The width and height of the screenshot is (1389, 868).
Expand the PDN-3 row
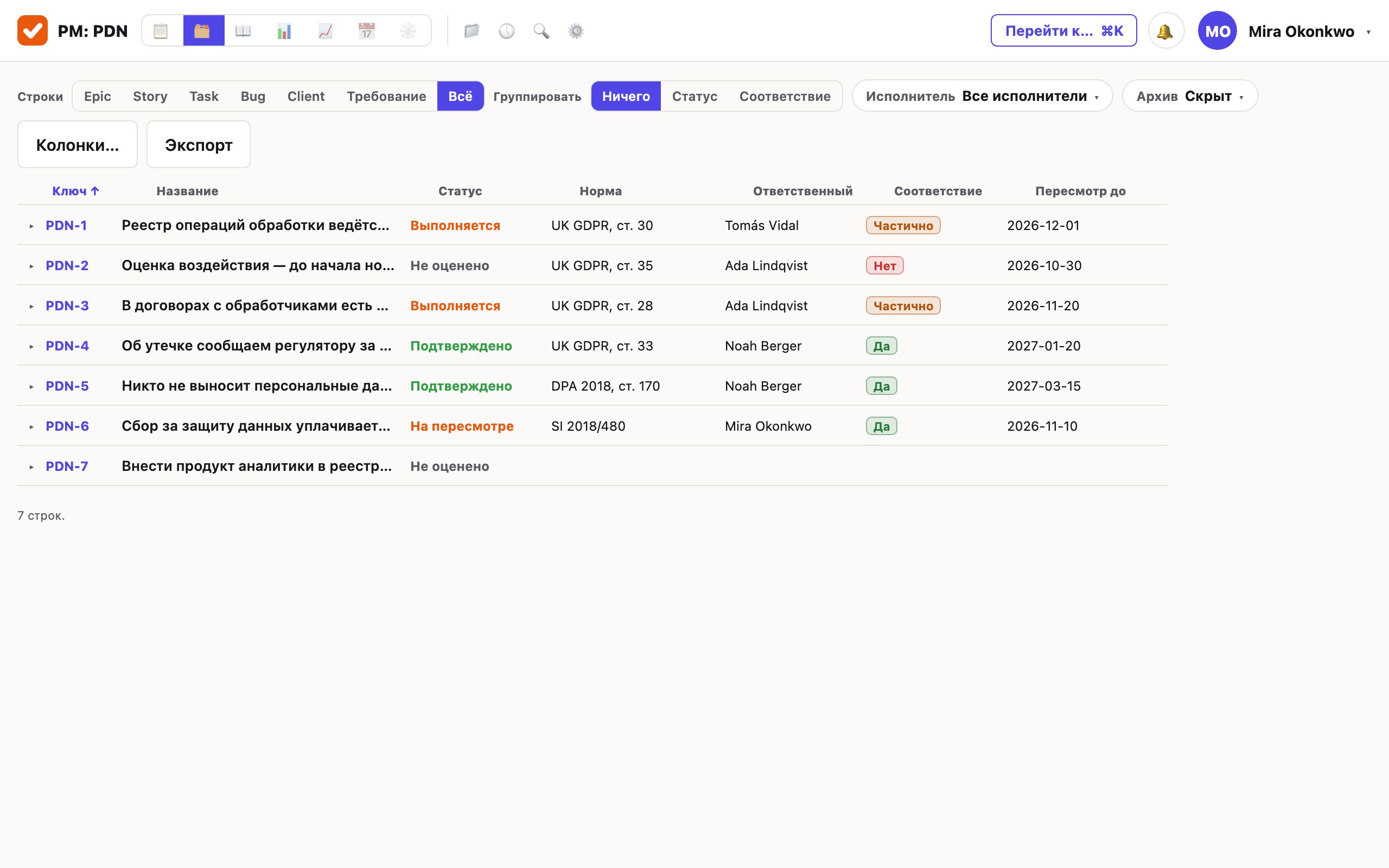[x=31, y=306]
